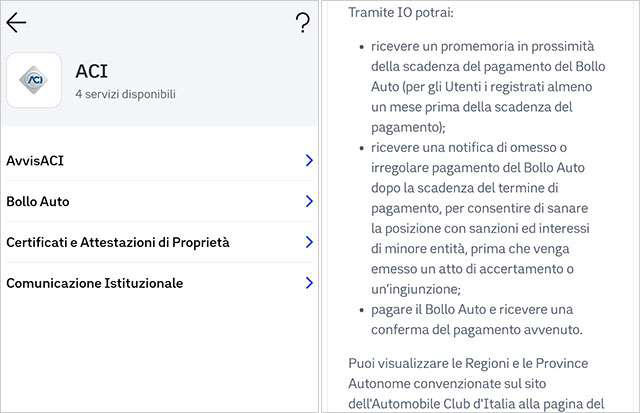Viewport: 640px width, 413px height.
Task: Click the 'dell'Automobile Club d'Italia' text line
Action: (x=476, y=404)
